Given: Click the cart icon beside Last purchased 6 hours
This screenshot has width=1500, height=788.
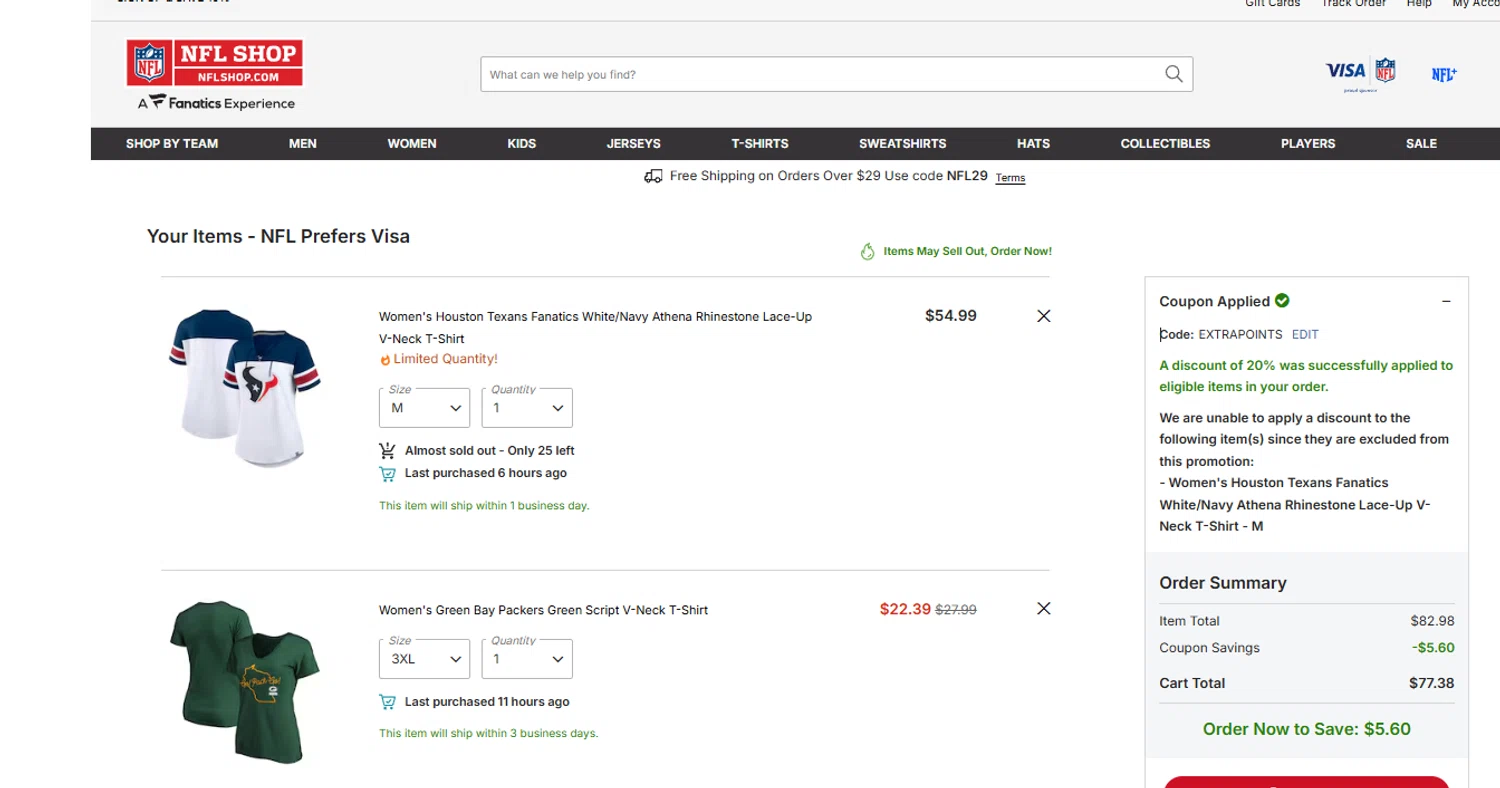Looking at the screenshot, I should tap(387, 474).
